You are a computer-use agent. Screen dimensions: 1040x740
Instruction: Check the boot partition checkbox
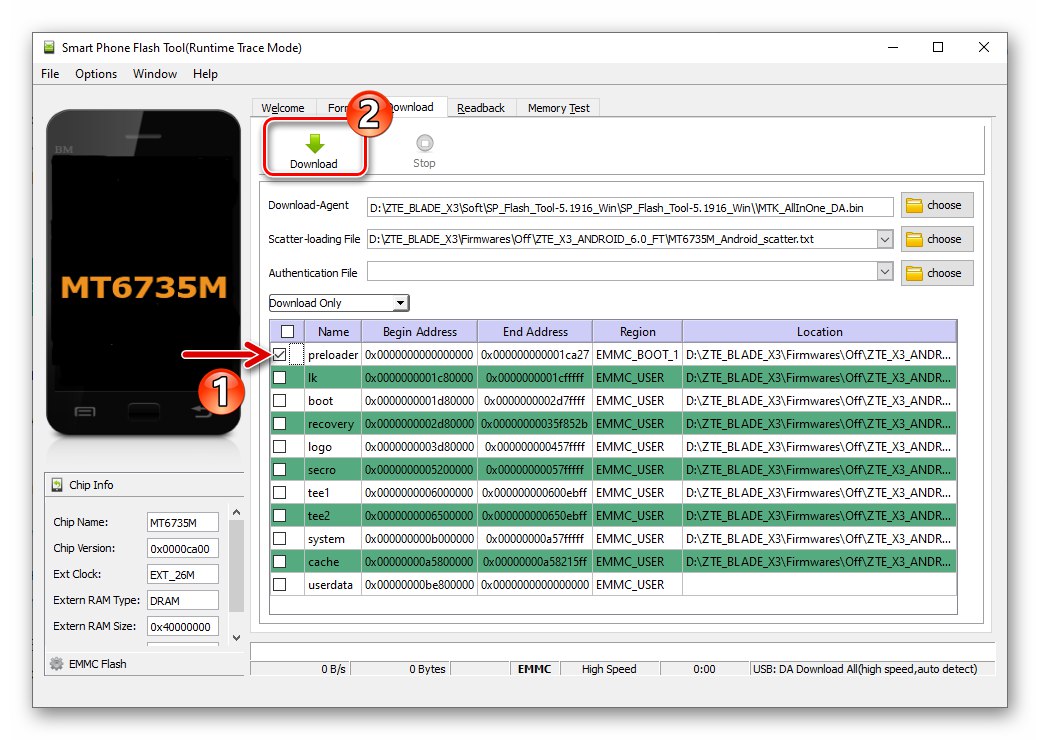tap(280, 401)
